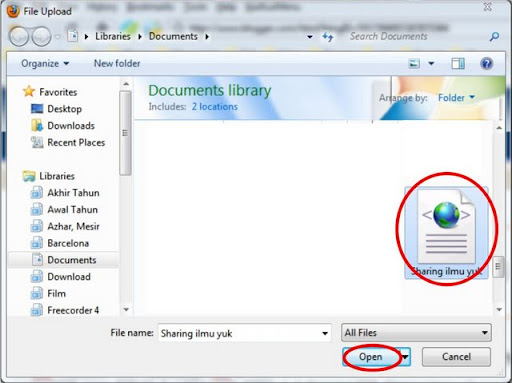Viewport: 512px width, 383px height.
Task: Click the Barcelona library icon
Action: click(37, 243)
